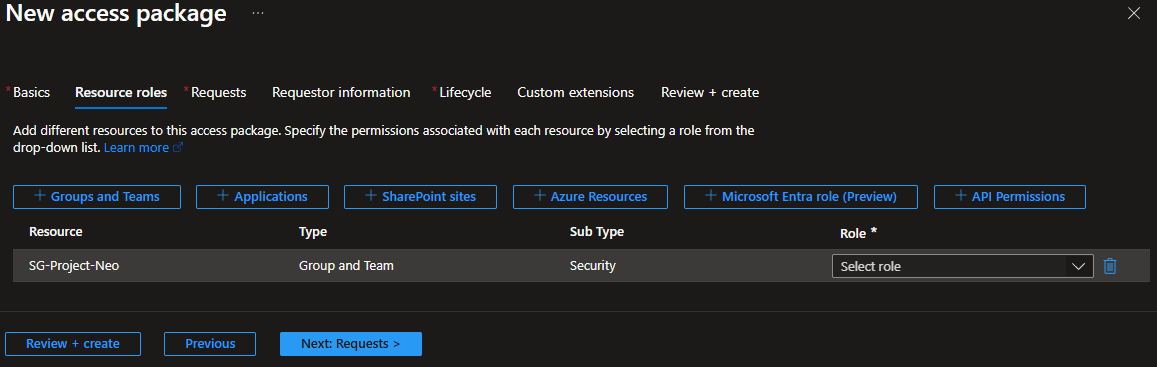Switch to the Basics tab
The height and width of the screenshot is (367, 1157).
31,92
